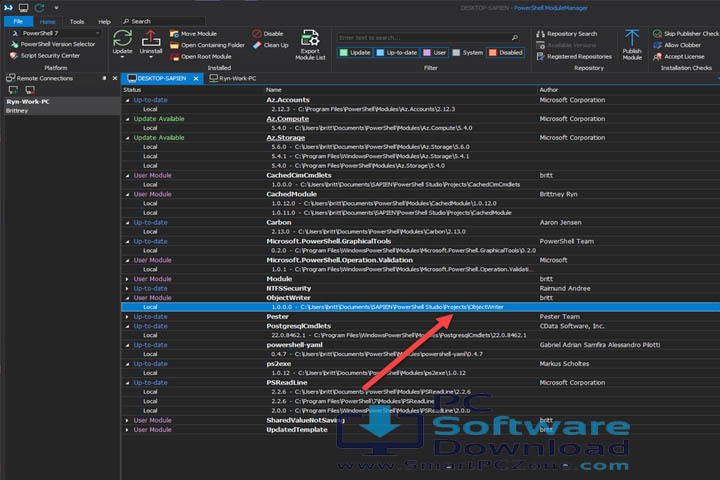This screenshot has width=720, height=480.
Task: Sort by the Name column header
Action: point(274,90)
